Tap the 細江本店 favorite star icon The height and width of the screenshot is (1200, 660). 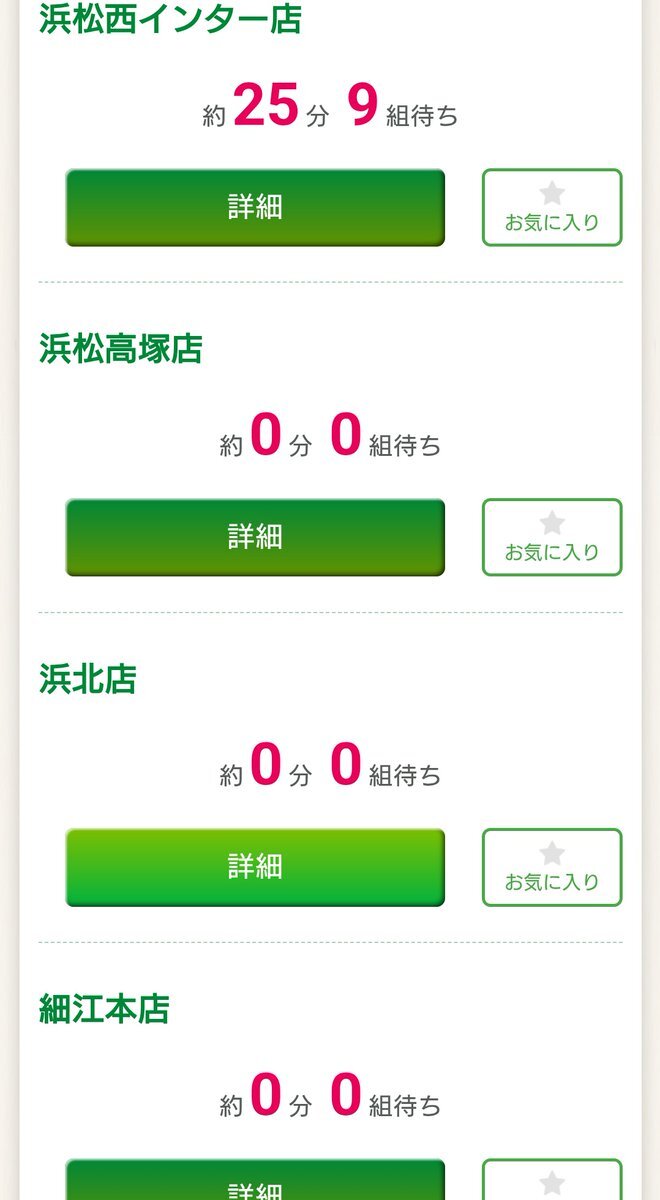click(x=552, y=1184)
